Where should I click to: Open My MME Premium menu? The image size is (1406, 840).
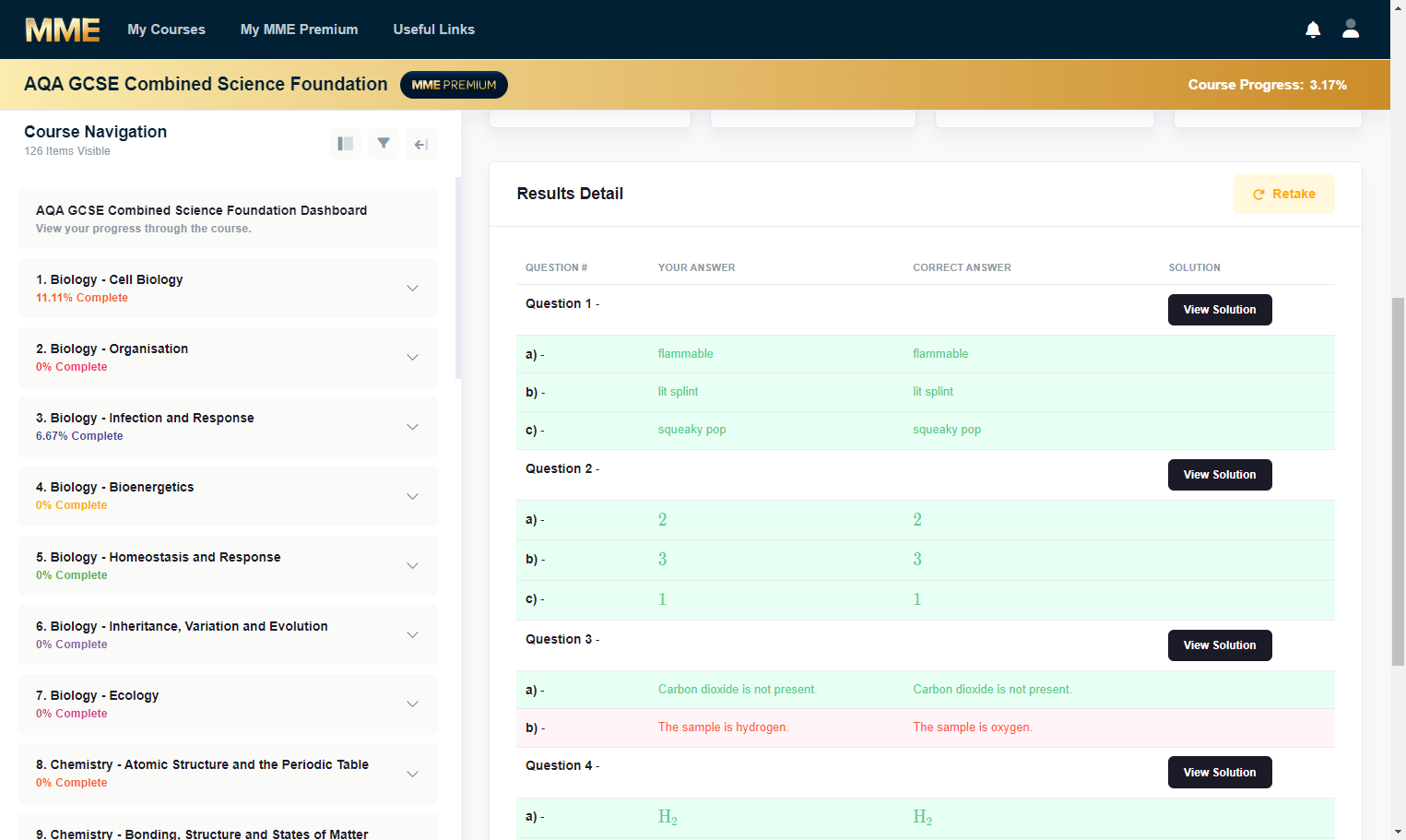point(300,30)
